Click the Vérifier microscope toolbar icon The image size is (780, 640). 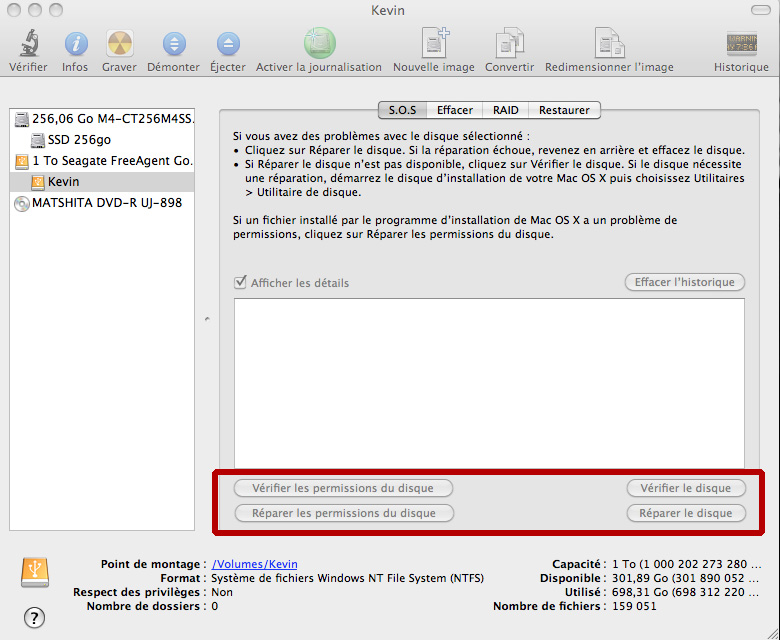click(28, 44)
